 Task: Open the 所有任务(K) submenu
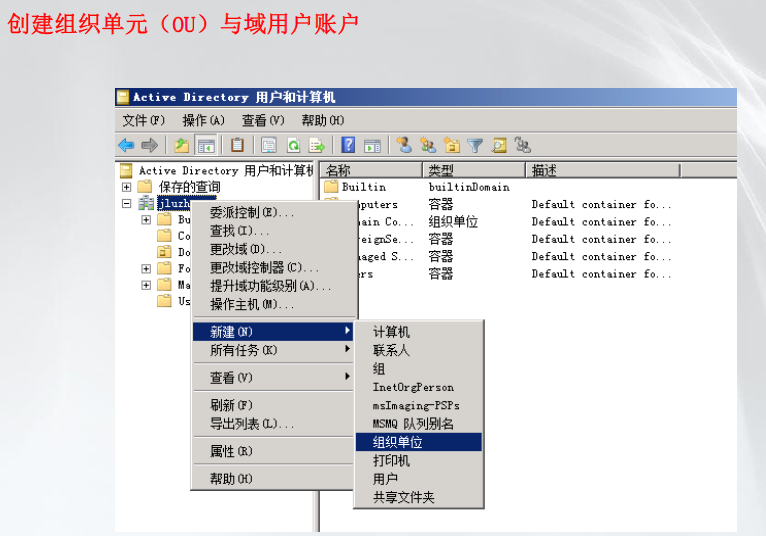coord(274,350)
